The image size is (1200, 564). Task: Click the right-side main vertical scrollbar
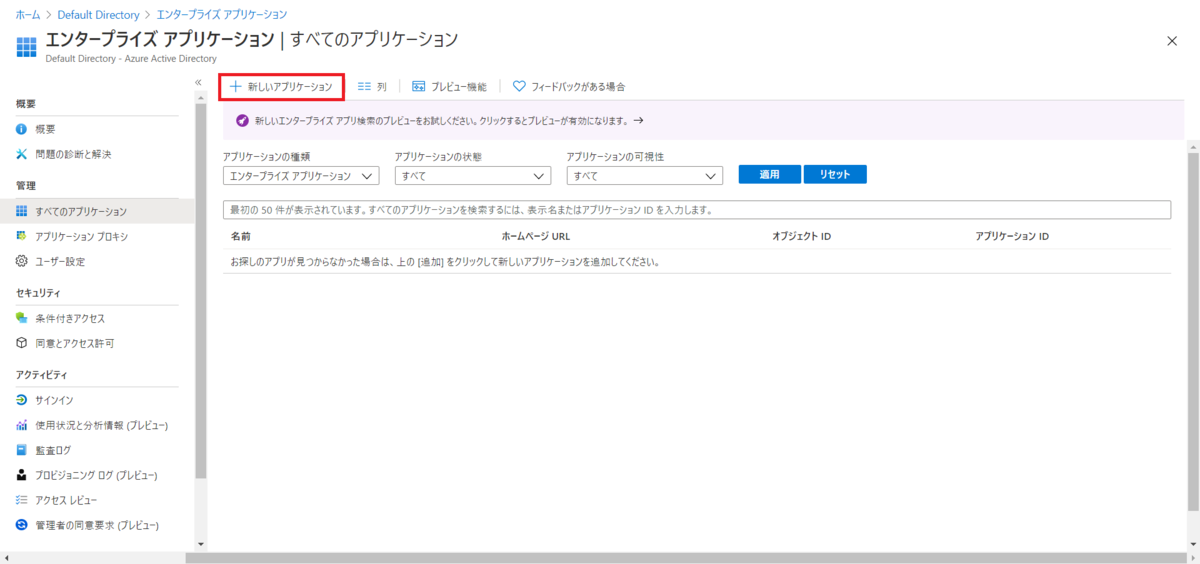tap(1193, 330)
